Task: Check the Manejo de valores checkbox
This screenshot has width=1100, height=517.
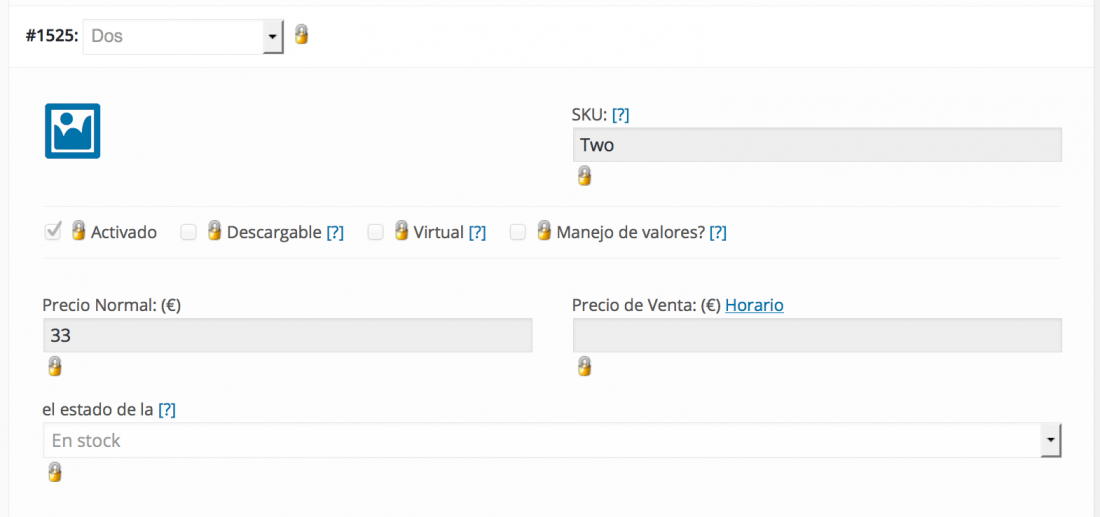Action: [518, 232]
